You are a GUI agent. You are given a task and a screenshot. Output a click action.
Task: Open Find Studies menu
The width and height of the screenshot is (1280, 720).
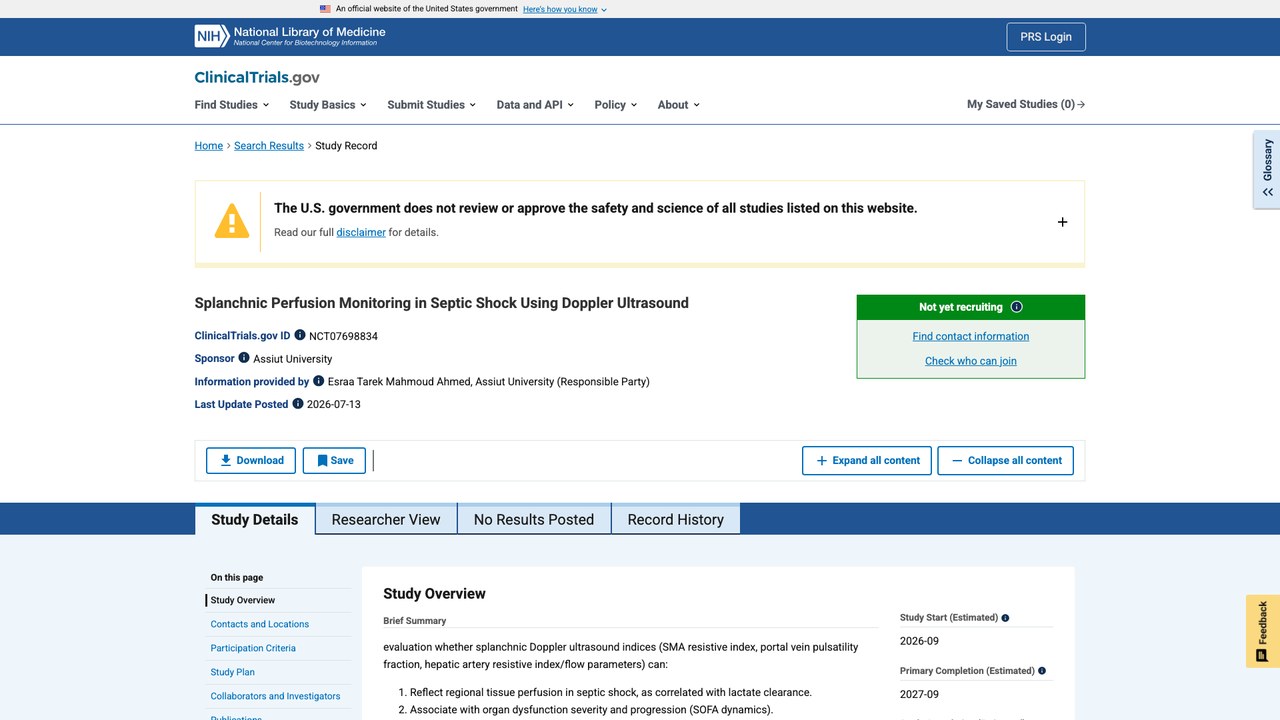tap(232, 104)
